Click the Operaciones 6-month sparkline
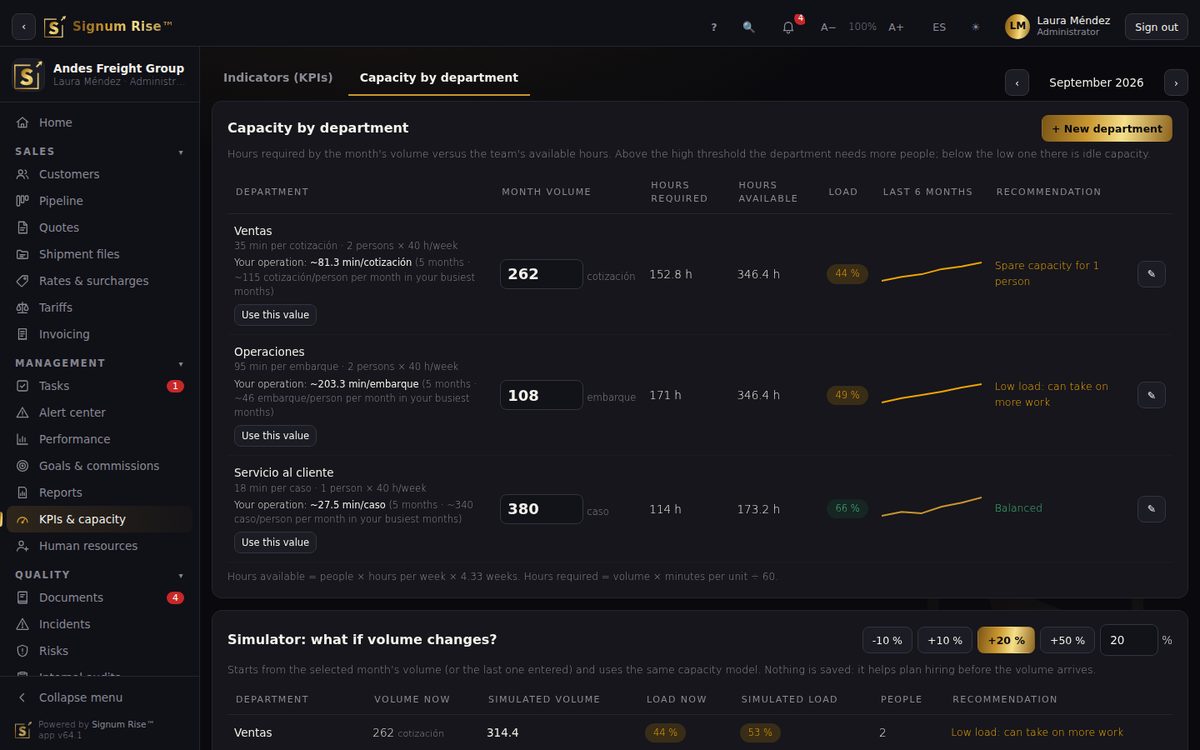This screenshot has height=750, width=1200. pyautogui.click(x=931, y=393)
